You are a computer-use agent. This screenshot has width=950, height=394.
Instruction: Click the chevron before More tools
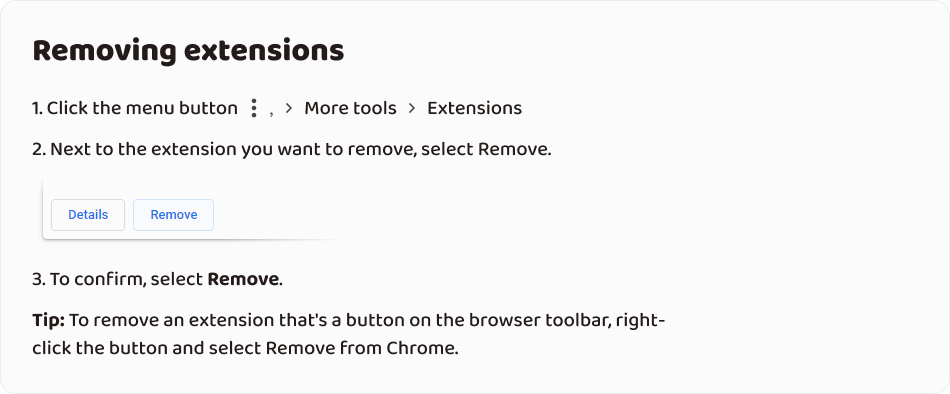coord(289,108)
